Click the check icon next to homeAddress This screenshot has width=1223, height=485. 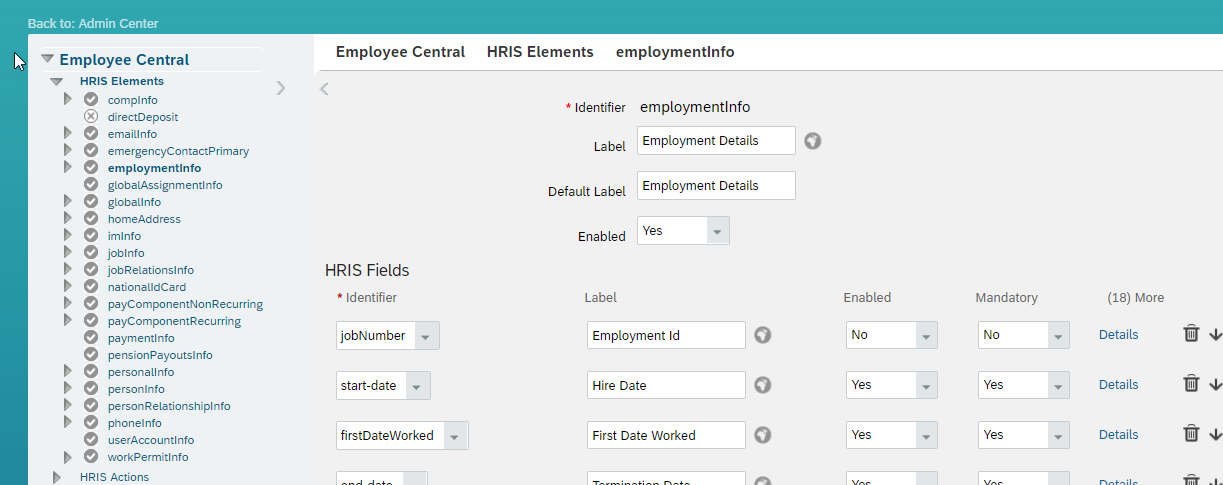91,219
